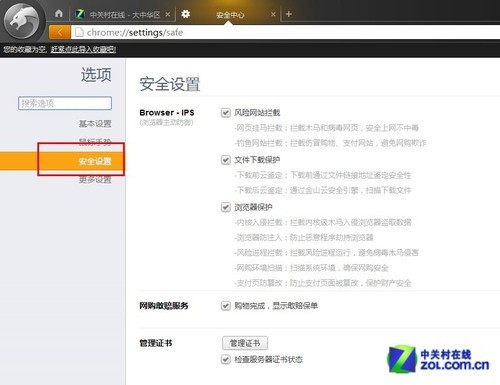This screenshot has height=385, width=500.
Task: Click the 浏览器防注入 description line
Action: (304, 238)
